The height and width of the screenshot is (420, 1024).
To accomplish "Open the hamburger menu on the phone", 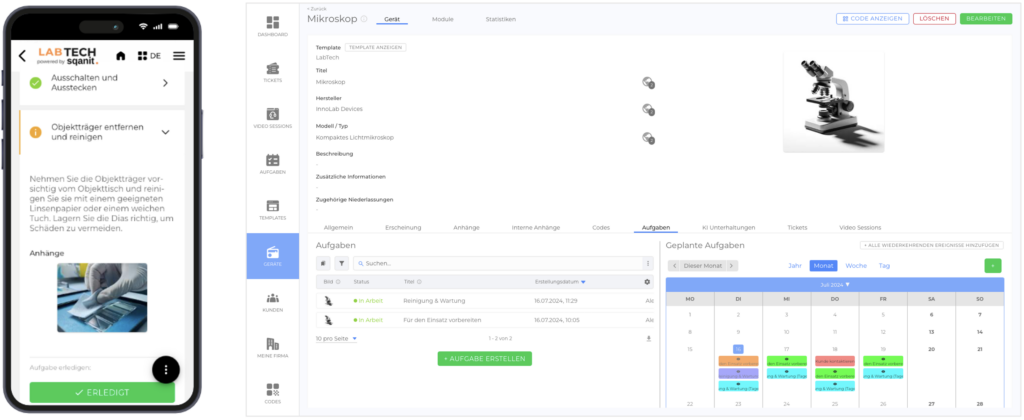I will [179, 56].
